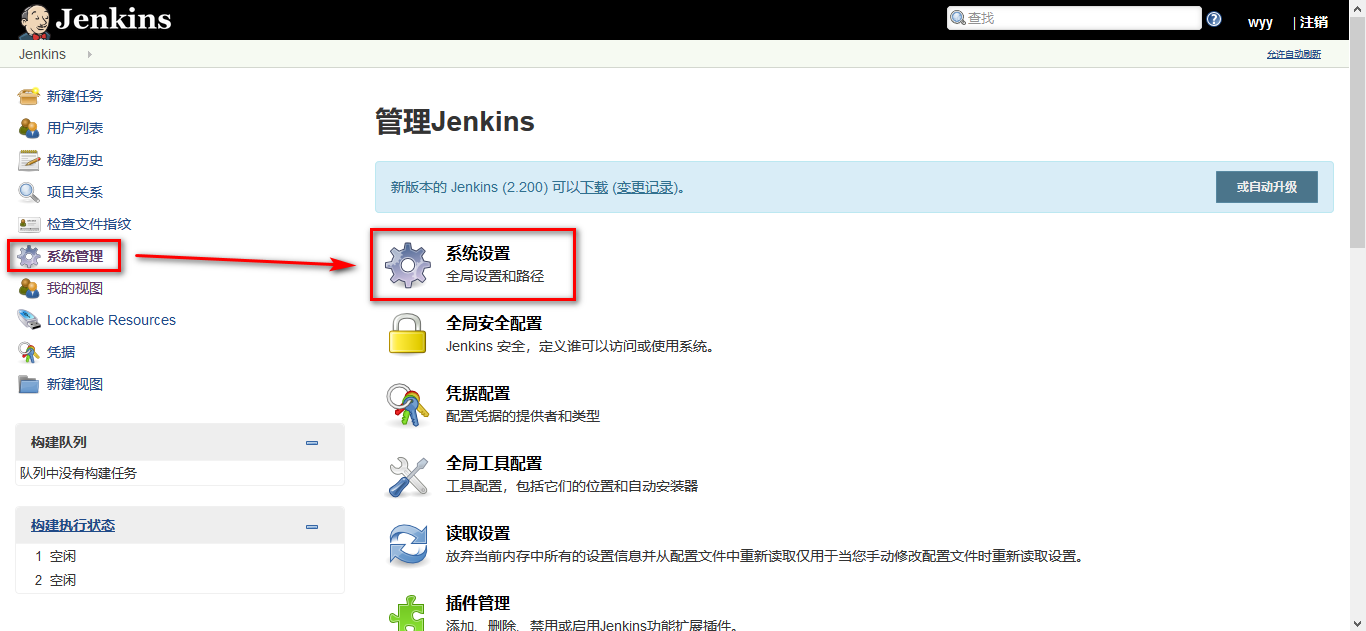Image resolution: width=1366 pixels, height=631 pixels.
Task: Click the green puzzle-piece plugin icon
Action: coord(408,612)
